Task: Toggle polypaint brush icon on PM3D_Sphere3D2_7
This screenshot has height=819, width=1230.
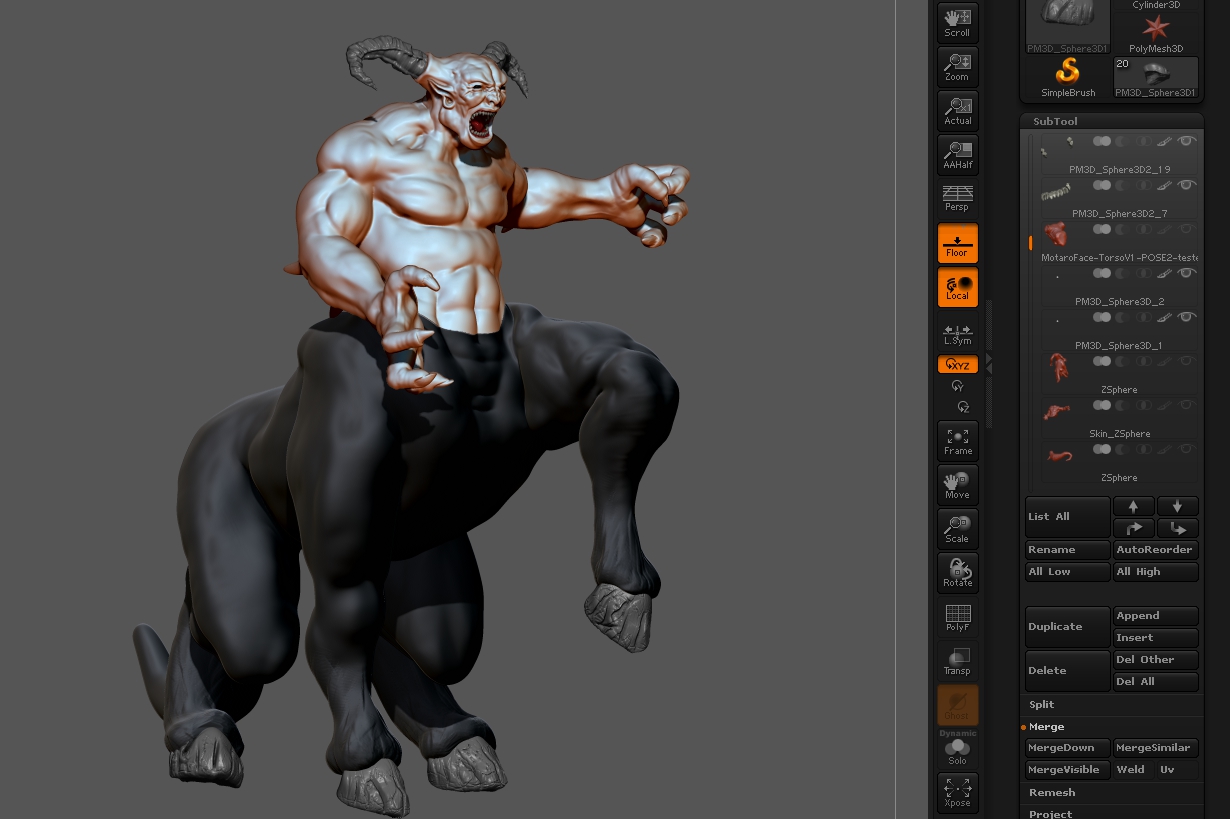Action: [x=1165, y=186]
